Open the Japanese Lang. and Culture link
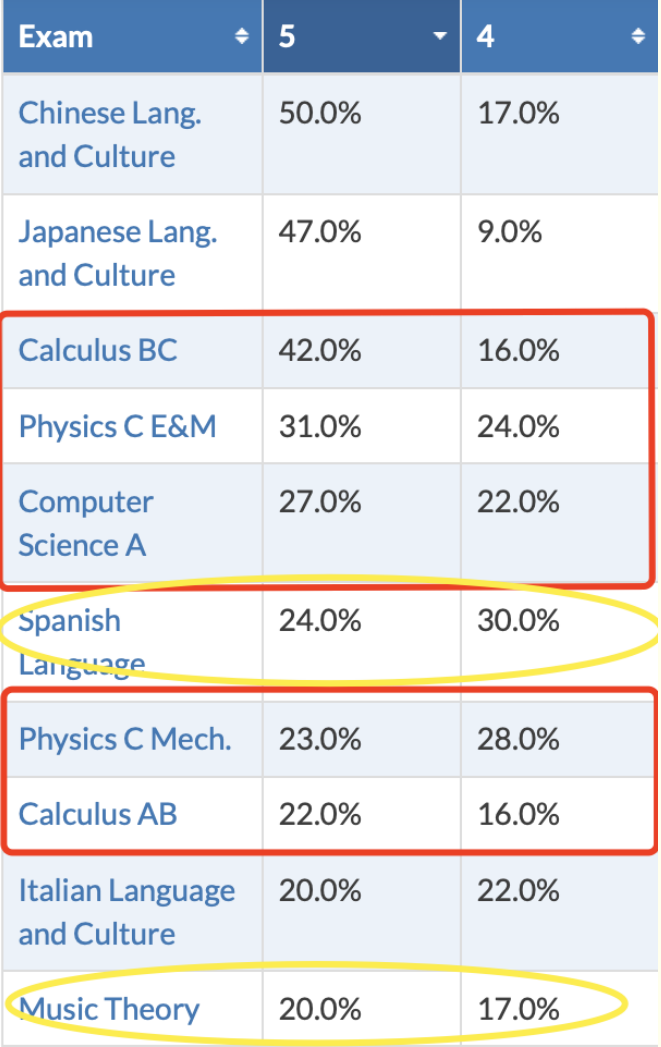This screenshot has height=1047, width=661. point(118,253)
